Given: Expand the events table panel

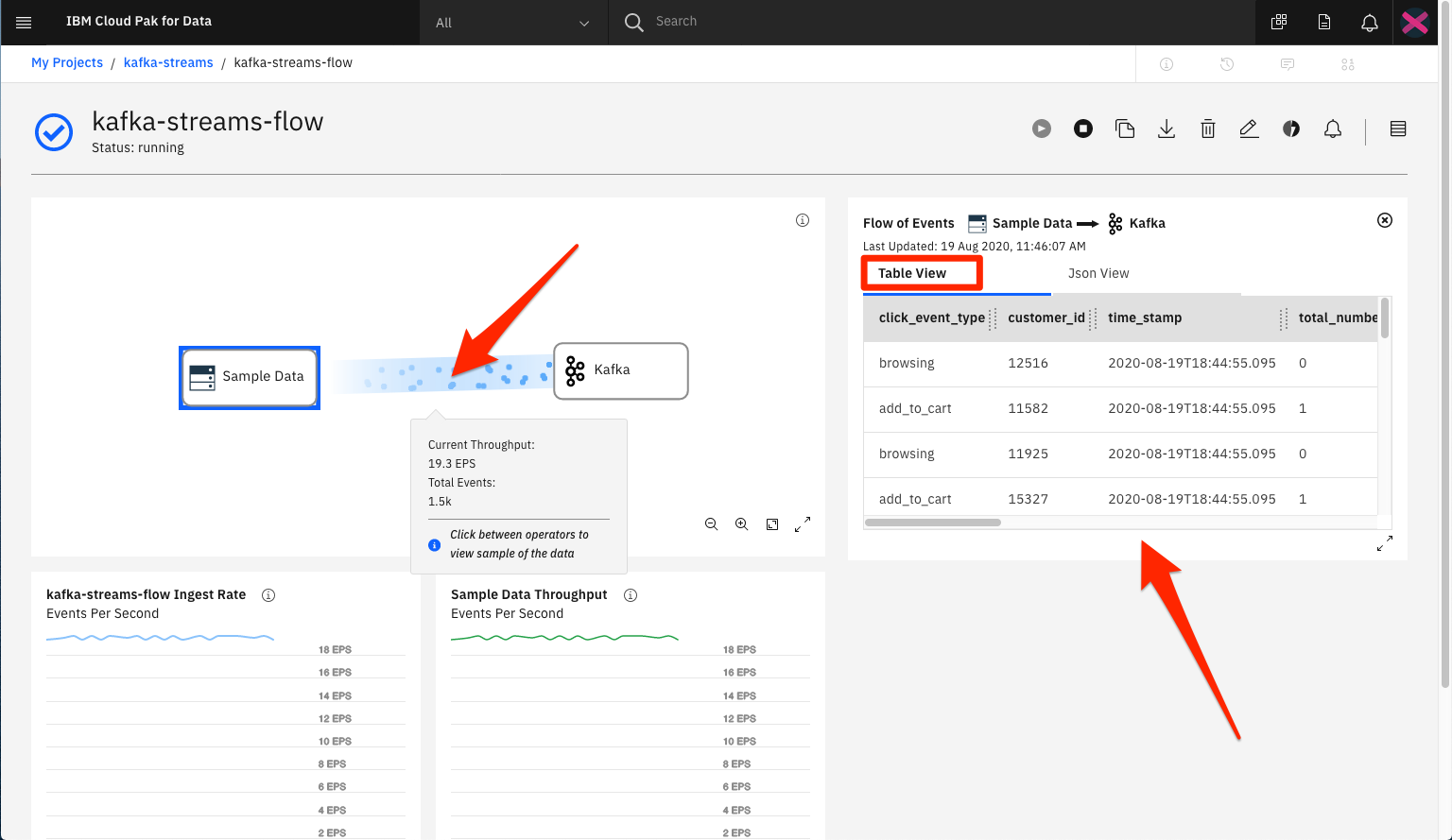Looking at the screenshot, I should click(1385, 543).
